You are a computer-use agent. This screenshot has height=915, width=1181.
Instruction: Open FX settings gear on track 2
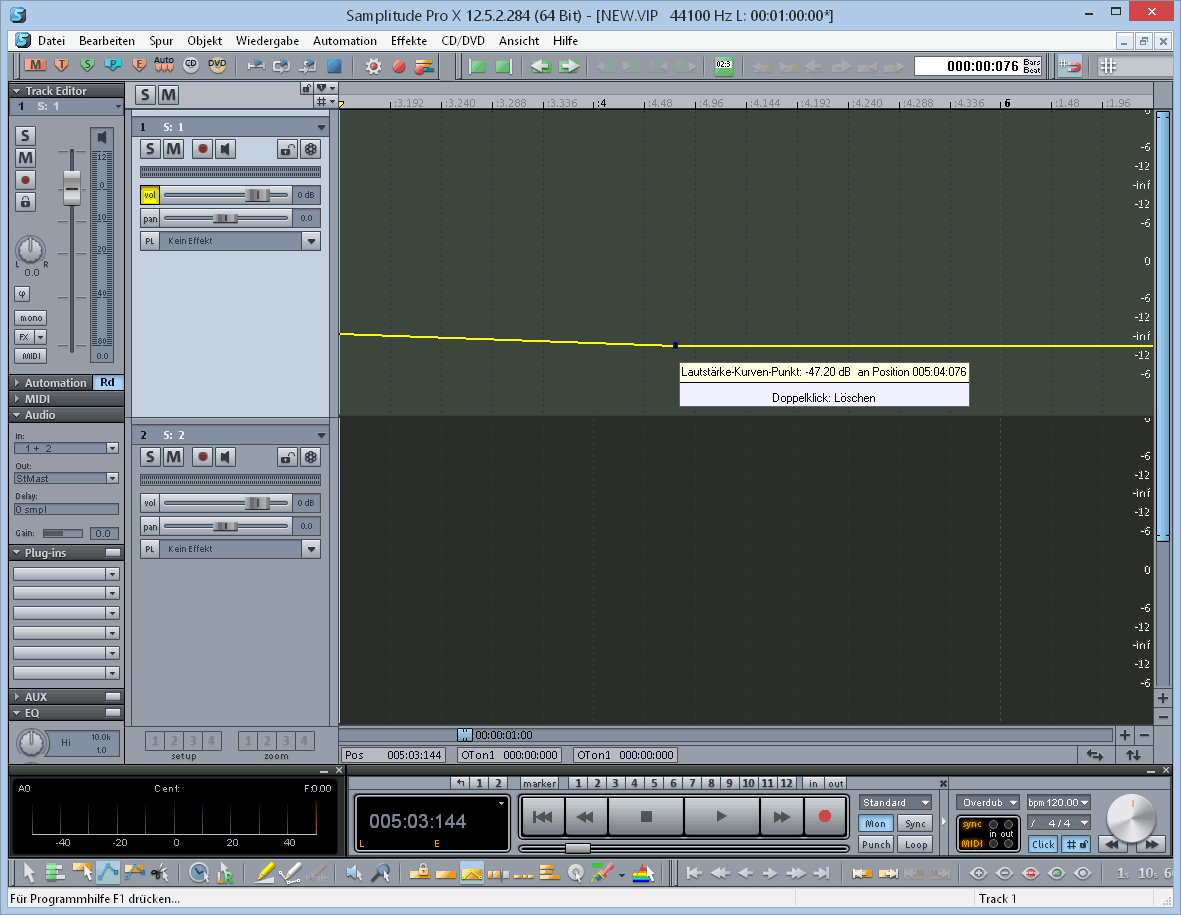pos(310,457)
